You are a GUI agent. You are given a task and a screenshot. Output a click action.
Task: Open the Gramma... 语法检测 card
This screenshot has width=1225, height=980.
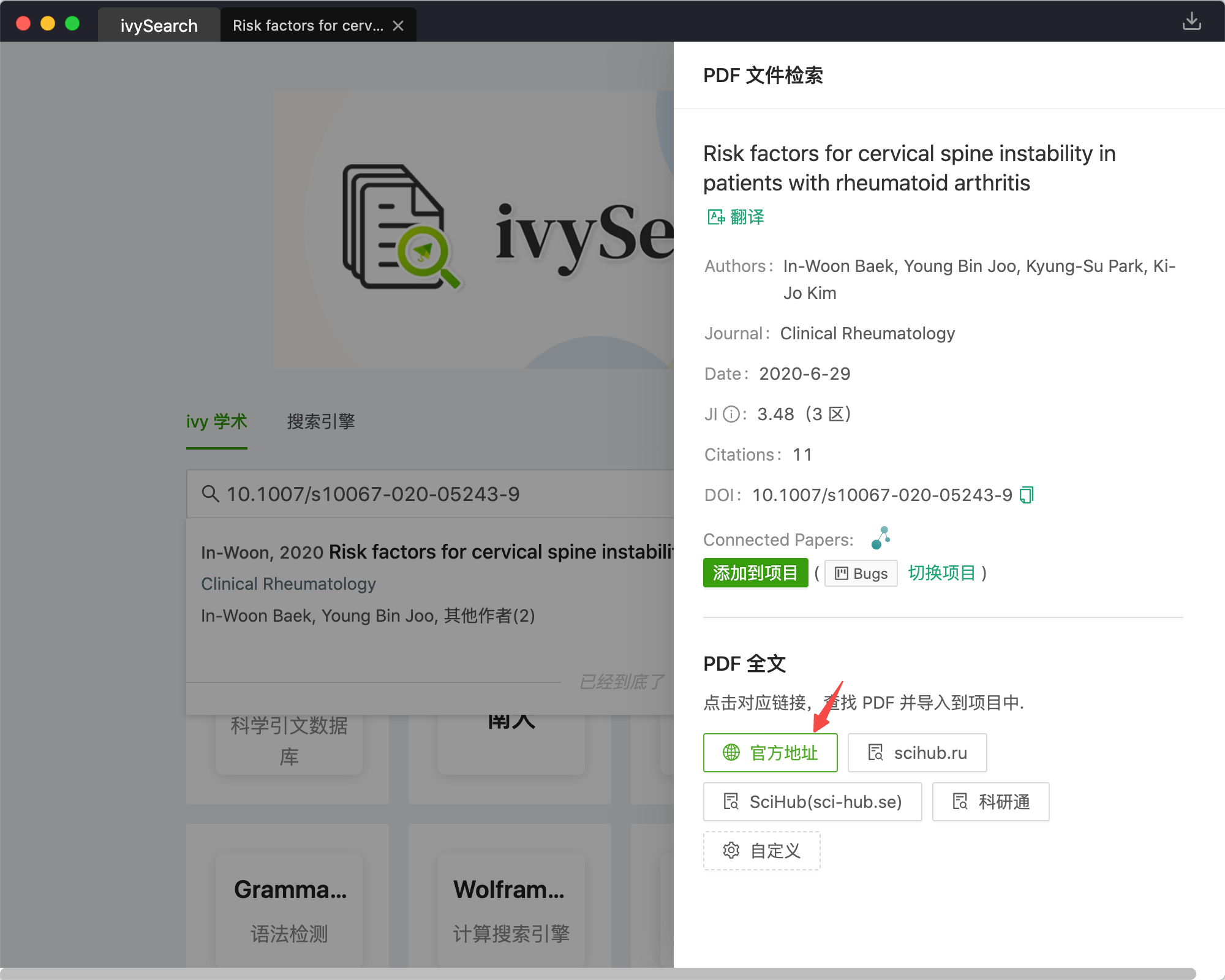pos(289,911)
